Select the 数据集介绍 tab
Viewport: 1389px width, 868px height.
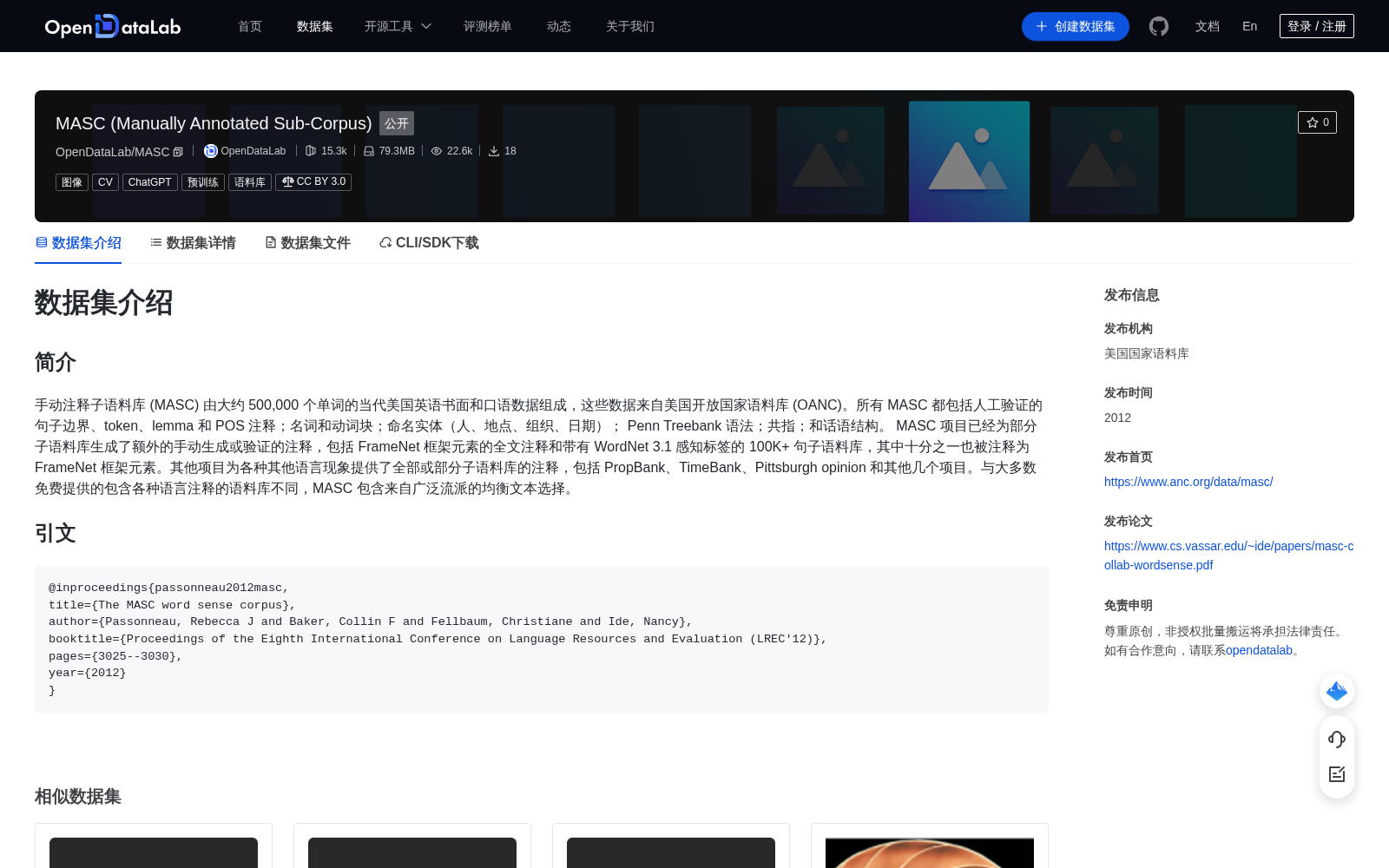click(78, 243)
